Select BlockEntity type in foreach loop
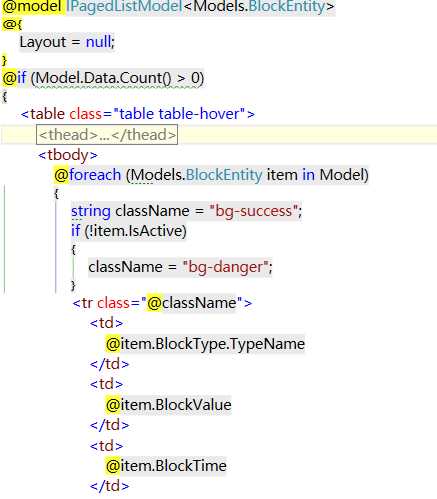This screenshot has height=499, width=437. coord(224,175)
